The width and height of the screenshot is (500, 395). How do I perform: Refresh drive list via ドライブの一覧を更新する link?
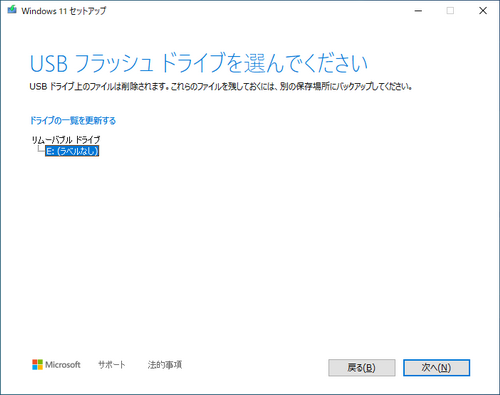pyautogui.click(x=73, y=120)
